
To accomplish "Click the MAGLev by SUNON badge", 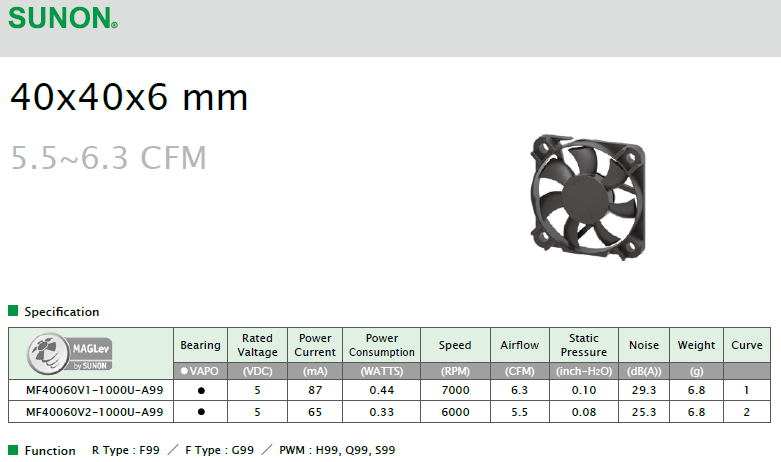I will click(69, 354).
